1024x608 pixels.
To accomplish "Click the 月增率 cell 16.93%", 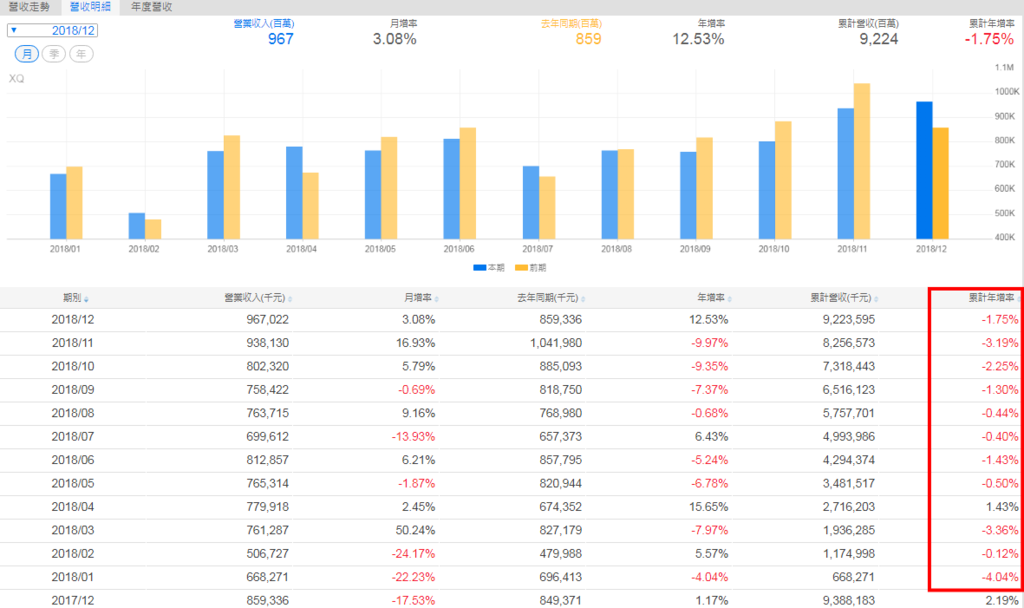I will [415, 343].
